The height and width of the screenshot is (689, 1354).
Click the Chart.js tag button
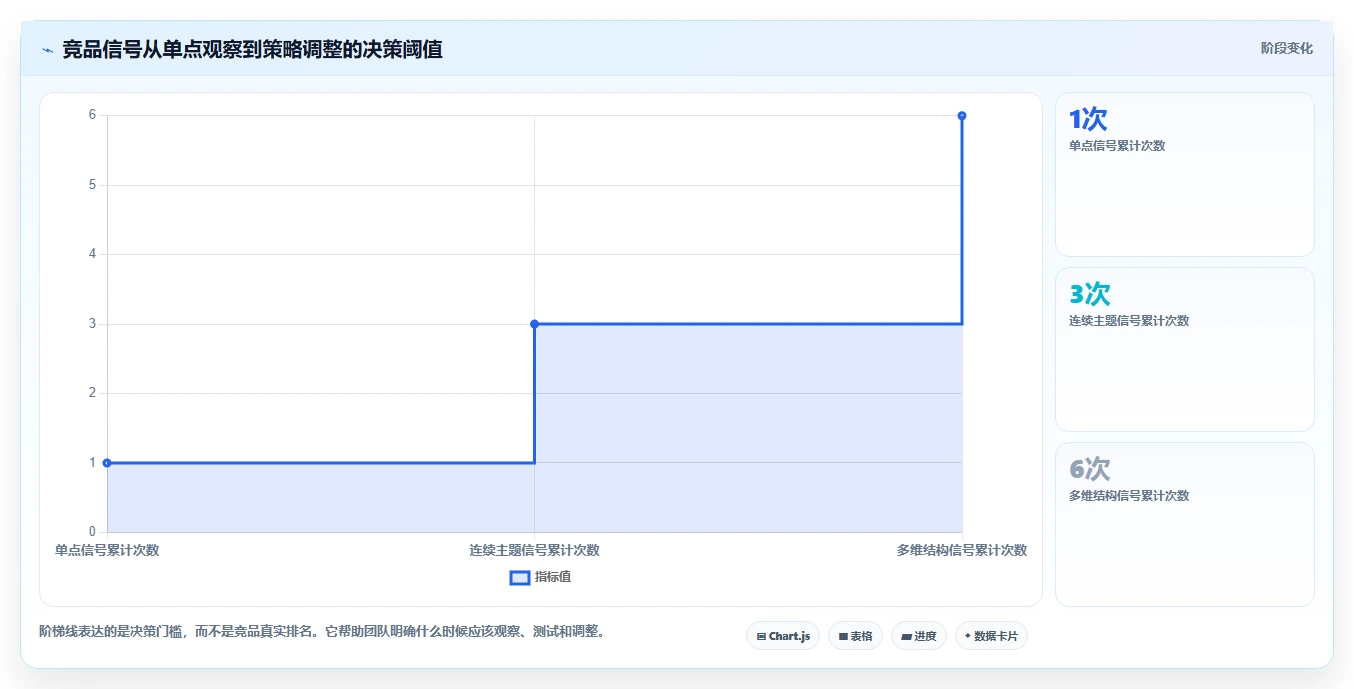point(783,636)
